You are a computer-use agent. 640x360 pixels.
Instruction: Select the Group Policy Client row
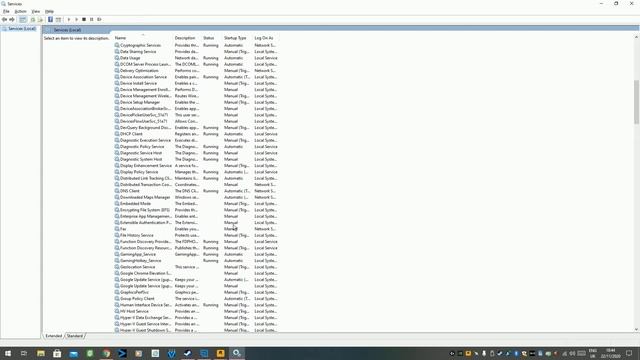[196, 298]
